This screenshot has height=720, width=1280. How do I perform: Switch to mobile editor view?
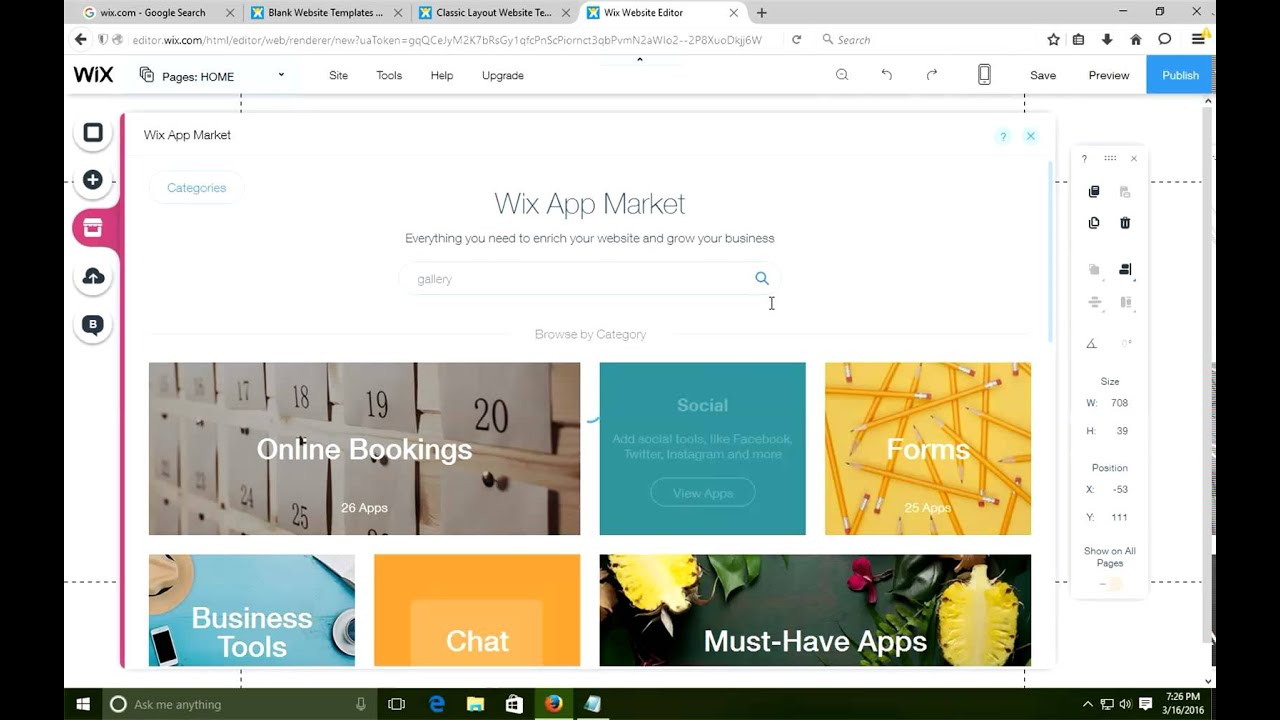984,75
